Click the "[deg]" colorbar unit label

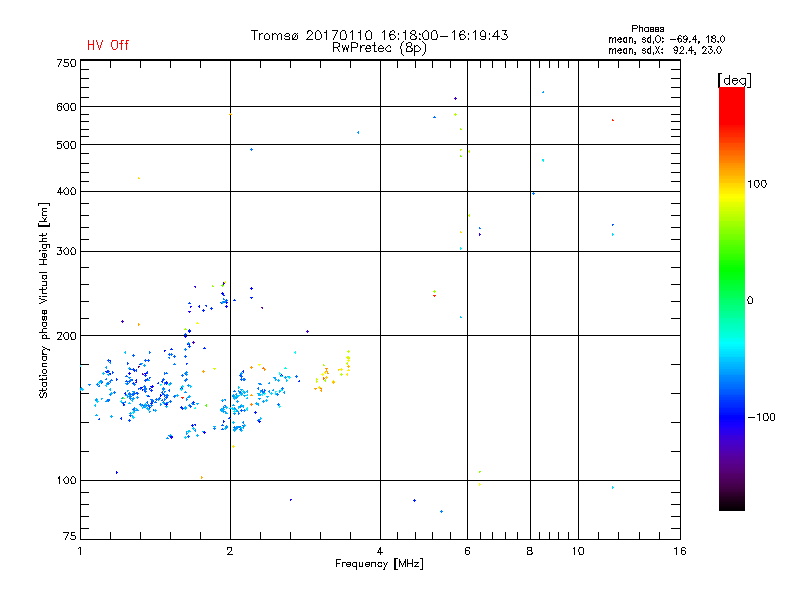coord(734,80)
